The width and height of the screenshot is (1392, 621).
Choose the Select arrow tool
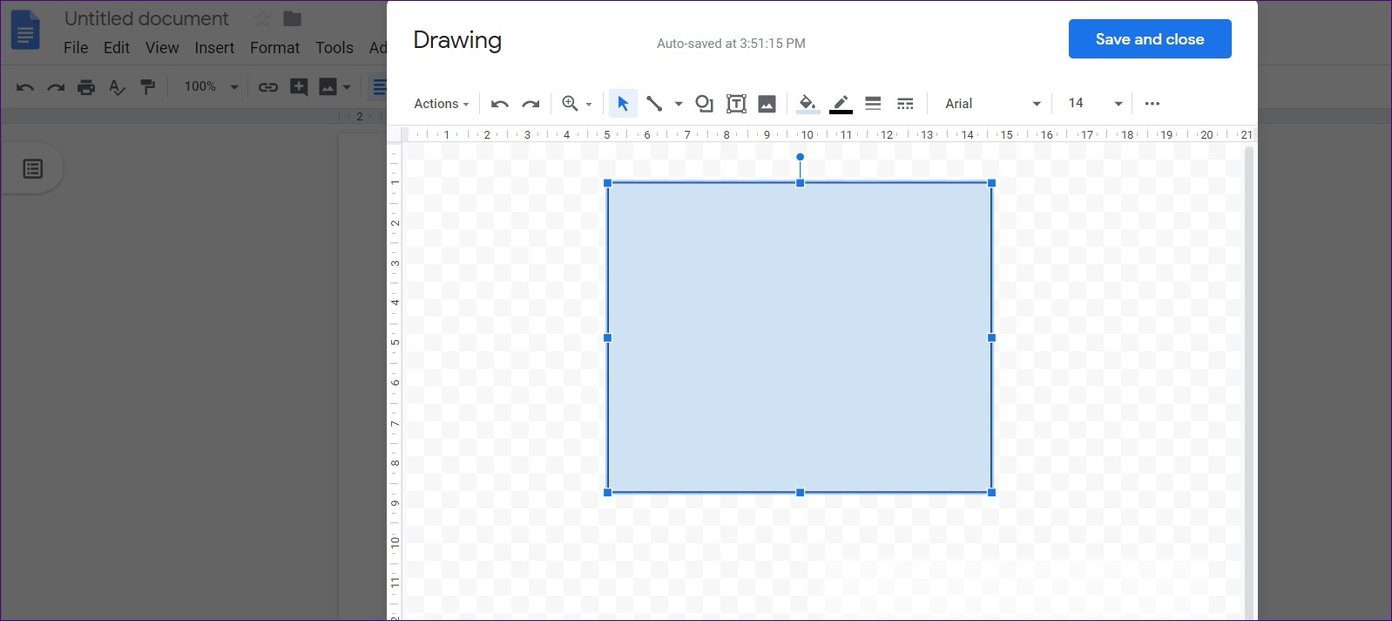pyautogui.click(x=623, y=104)
